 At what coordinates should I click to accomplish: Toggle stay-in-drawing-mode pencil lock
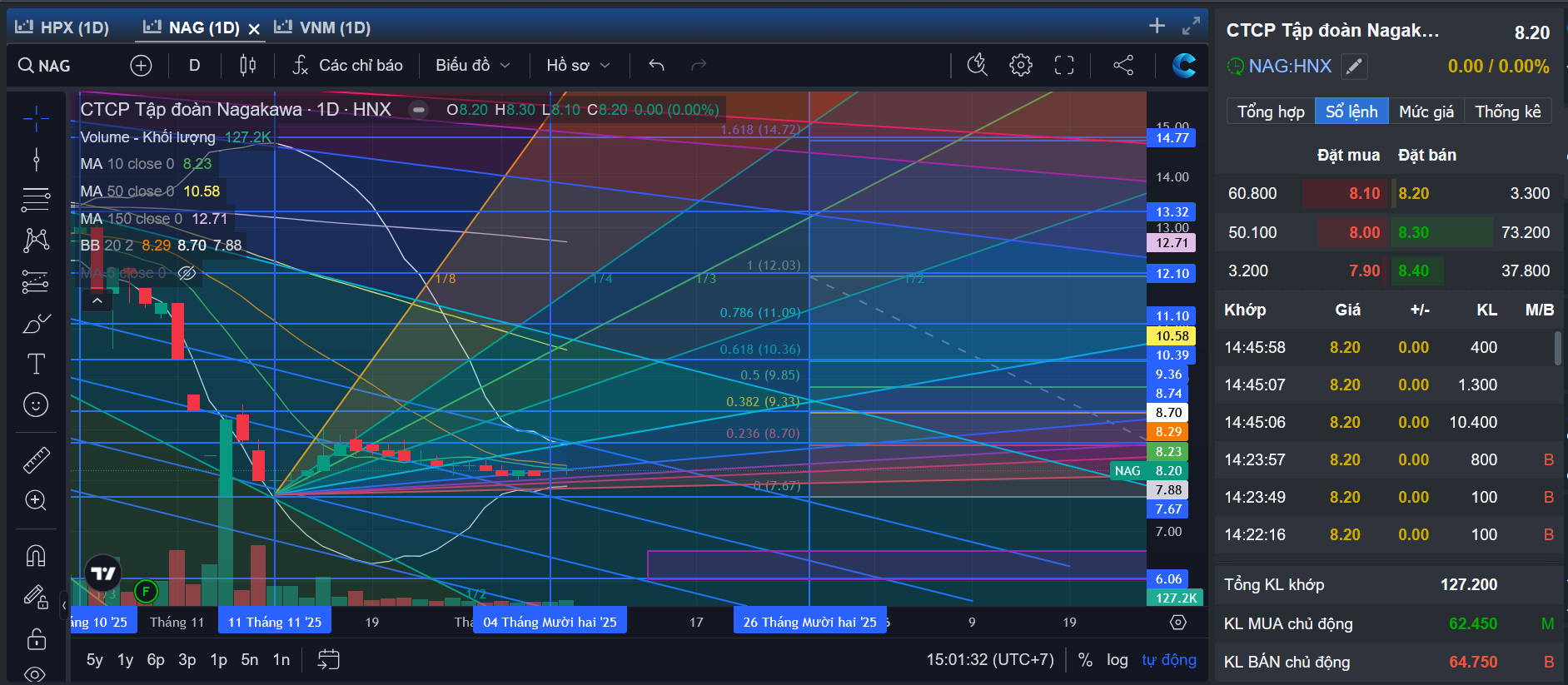pos(36,597)
